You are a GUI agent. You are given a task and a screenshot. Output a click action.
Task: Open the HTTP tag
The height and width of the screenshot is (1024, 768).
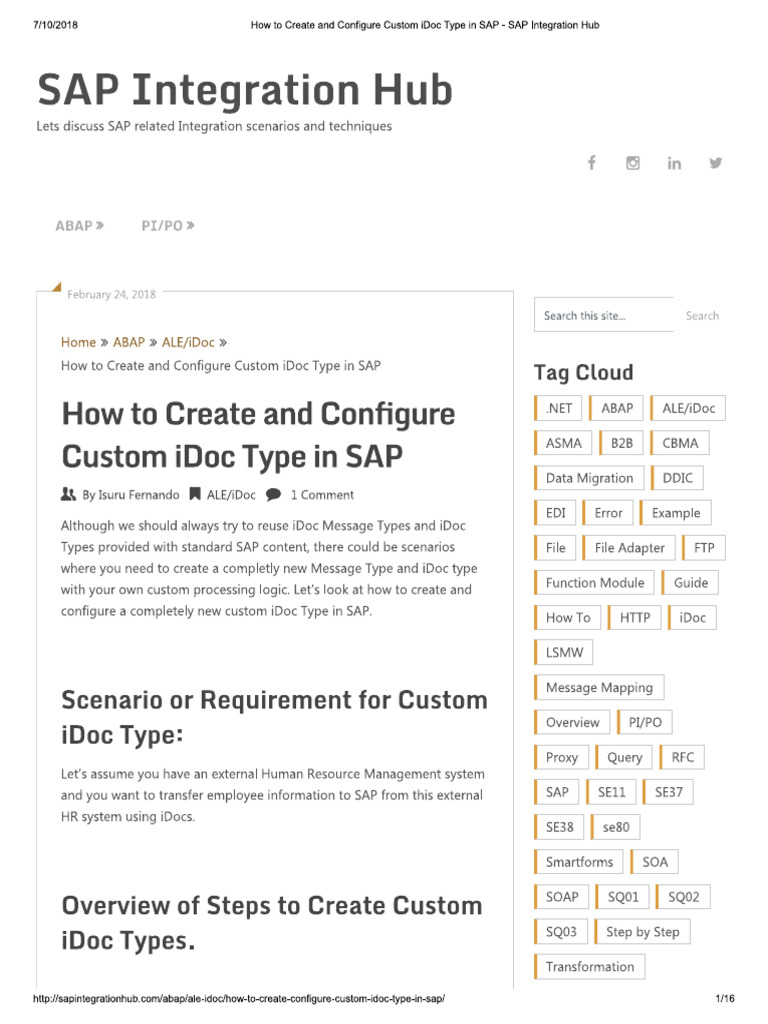(634, 618)
